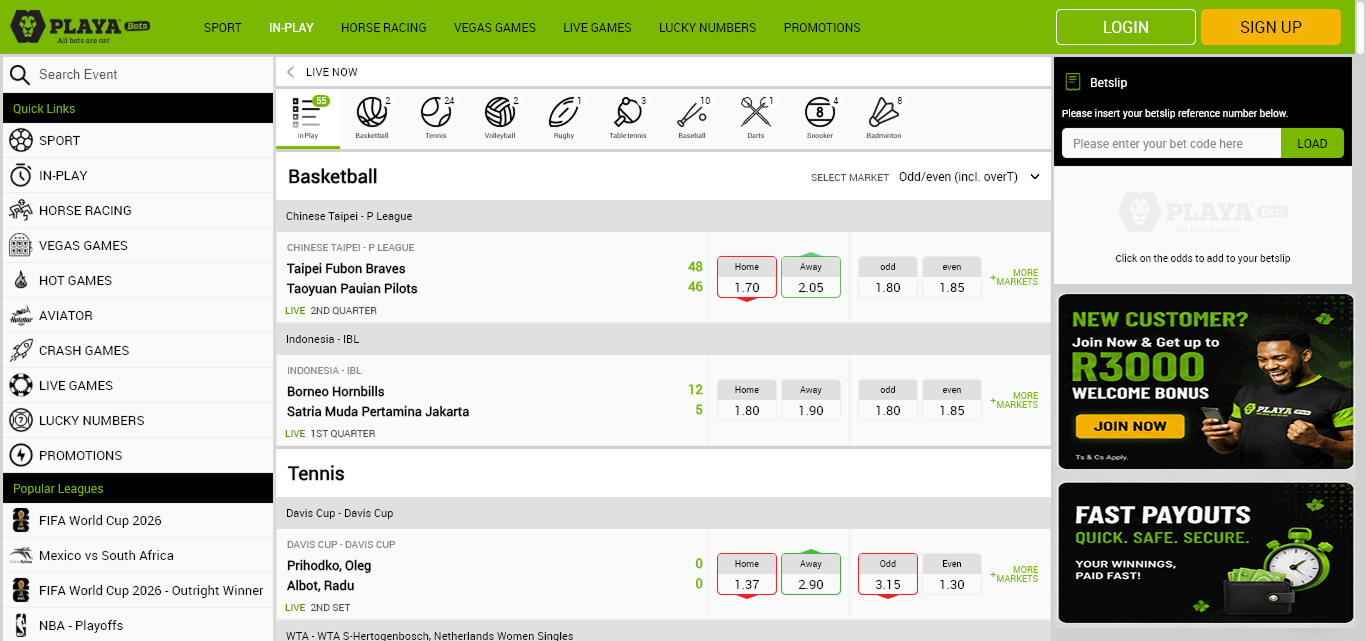The image size is (1366, 641).
Task: Select Away 1.90 for Satria Muda Jakarta
Action: pos(811,400)
